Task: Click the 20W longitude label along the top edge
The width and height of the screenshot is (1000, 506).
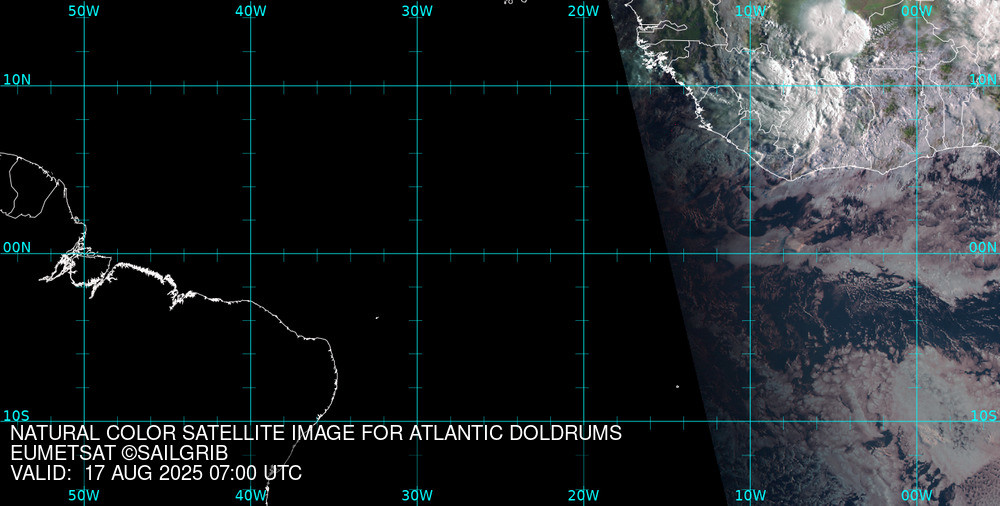Action: coord(584,11)
